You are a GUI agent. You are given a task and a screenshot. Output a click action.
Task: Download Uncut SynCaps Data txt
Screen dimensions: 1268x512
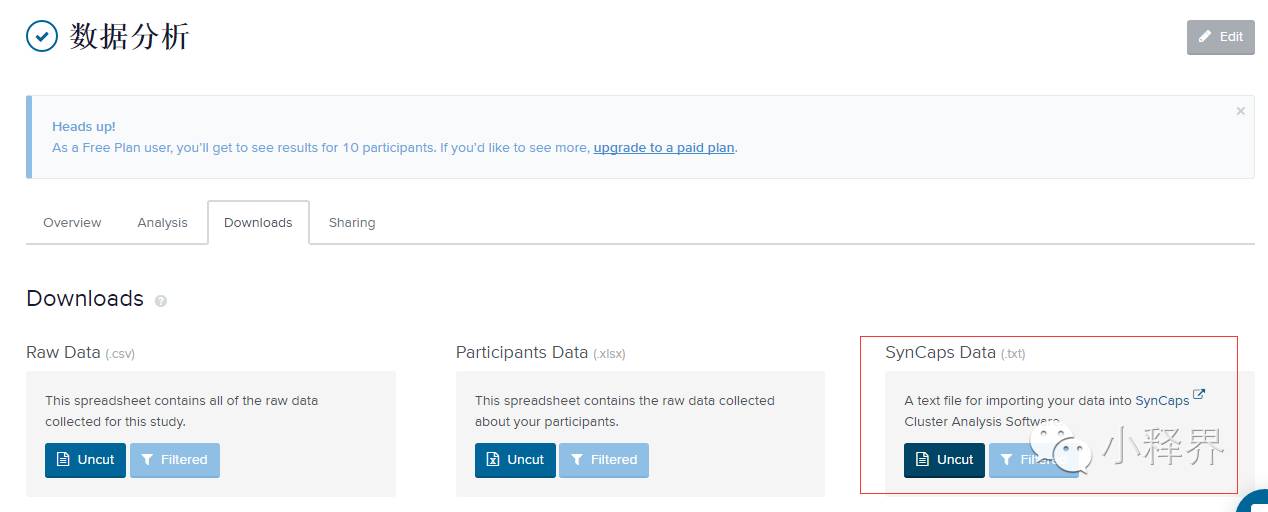pyautogui.click(x=944, y=460)
